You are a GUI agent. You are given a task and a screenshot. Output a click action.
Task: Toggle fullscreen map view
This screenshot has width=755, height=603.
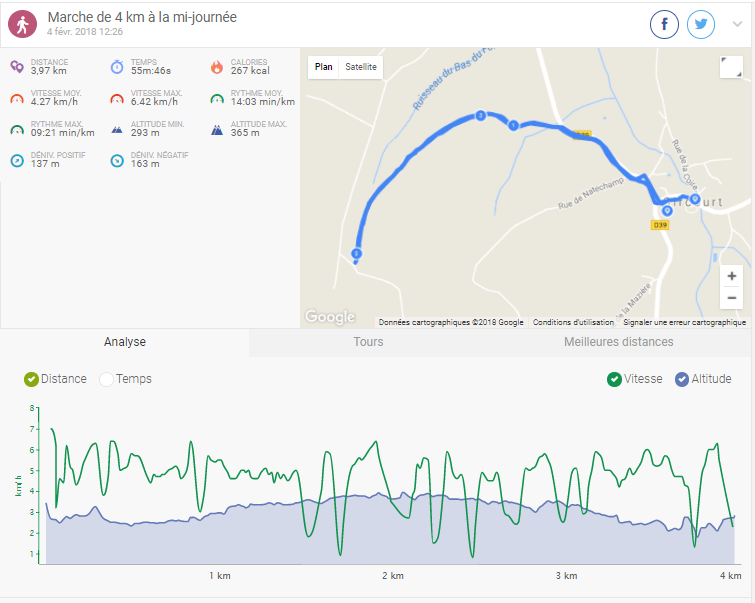pyautogui.click(x=731, y=68)
